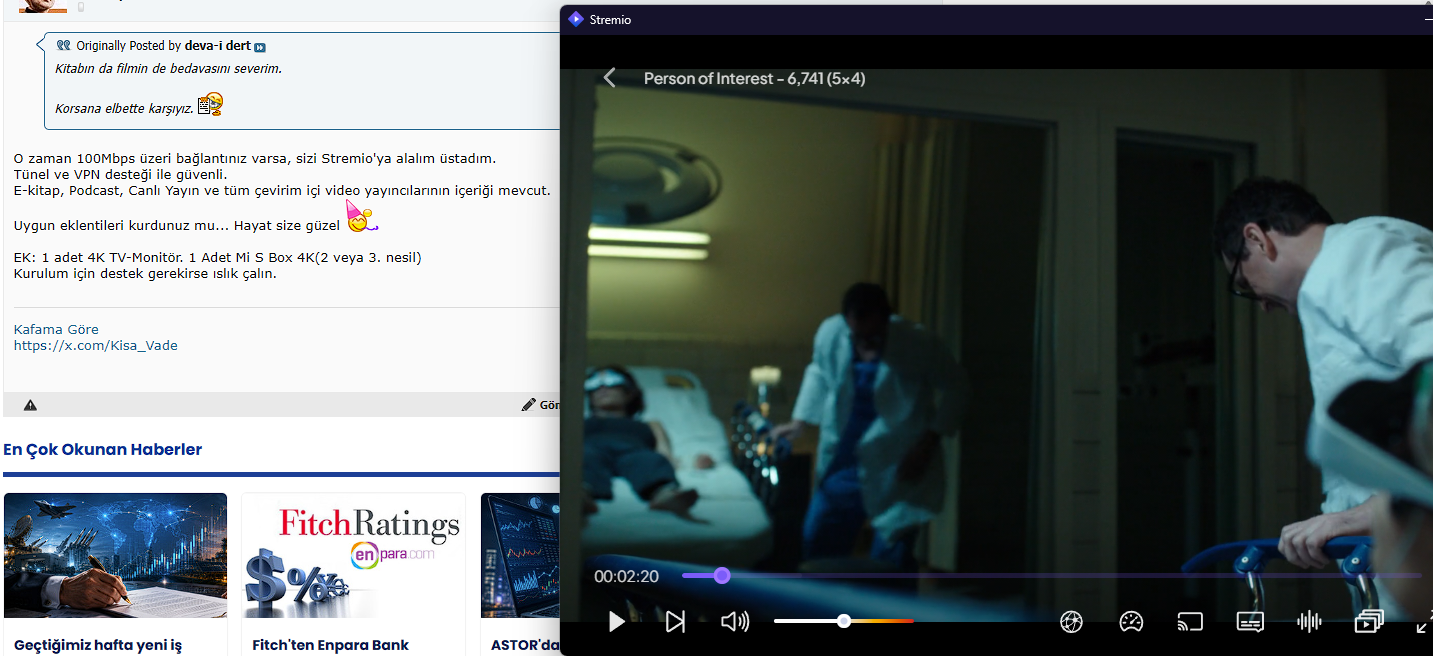Screen dimensions: 1433x656
Task: Click the Stremio logo in the title bar
Action: coord(575,19)
